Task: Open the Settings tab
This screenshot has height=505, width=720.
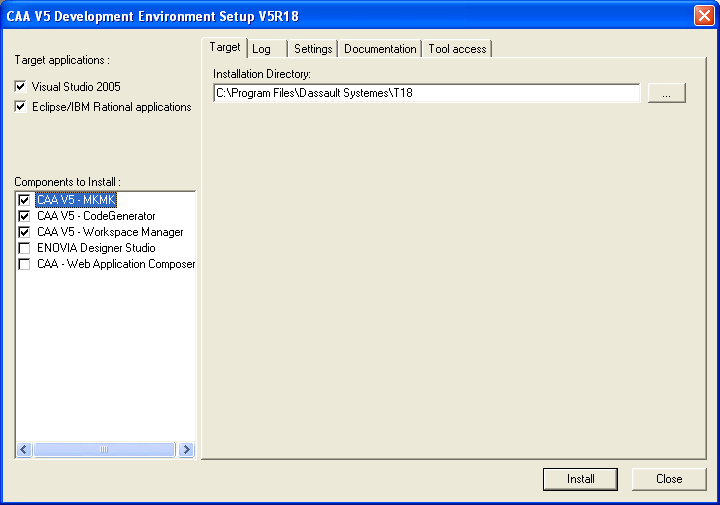Action: [313, 49]
